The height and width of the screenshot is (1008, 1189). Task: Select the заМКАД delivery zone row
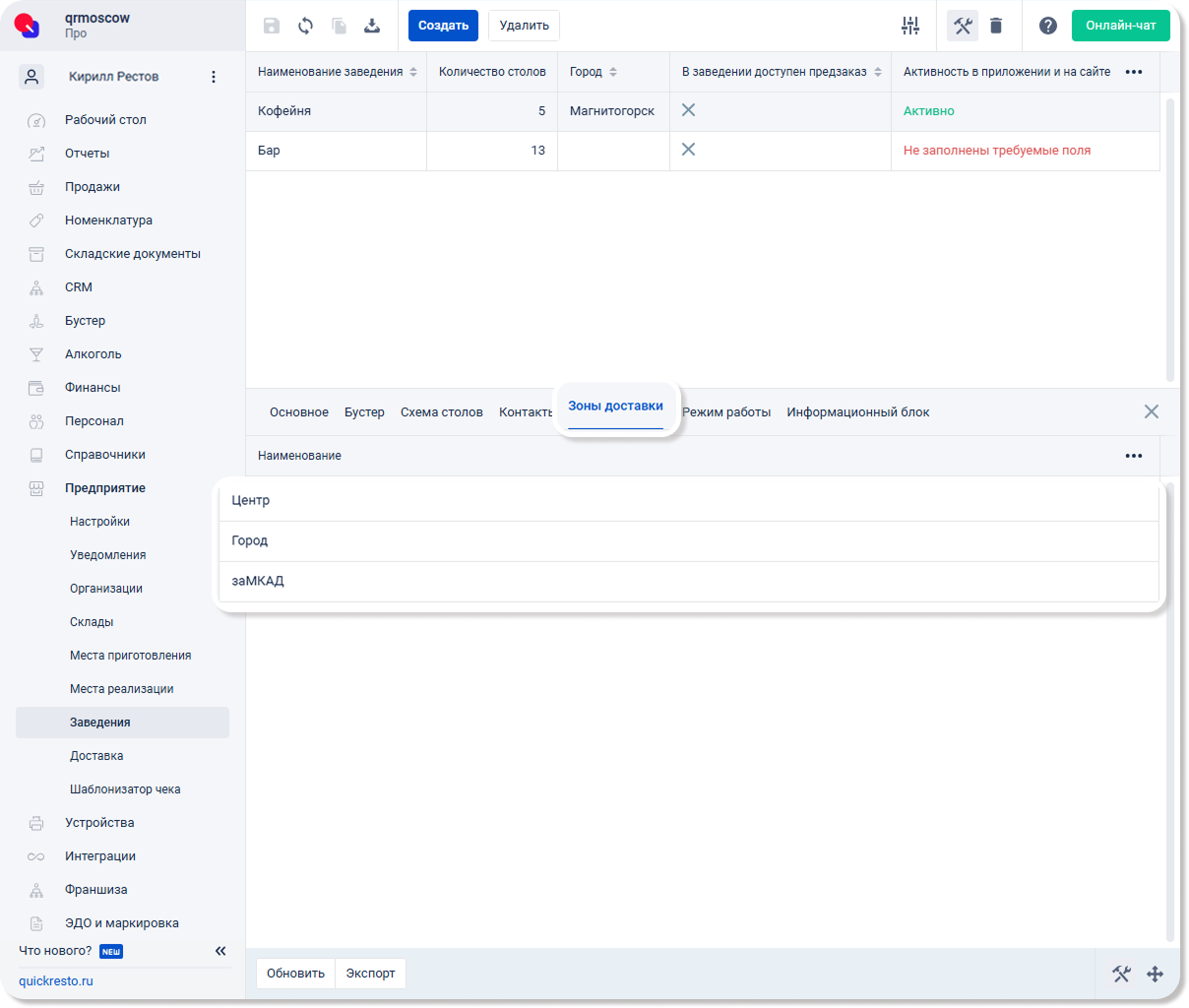(689, 582)
